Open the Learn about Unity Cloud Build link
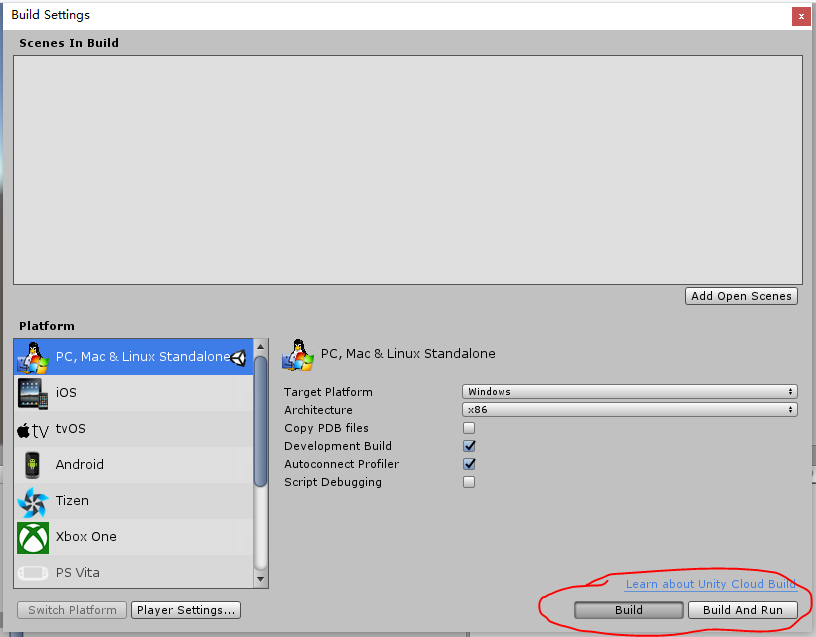Viewport: 816px width, 637px height. click(711, 584)
